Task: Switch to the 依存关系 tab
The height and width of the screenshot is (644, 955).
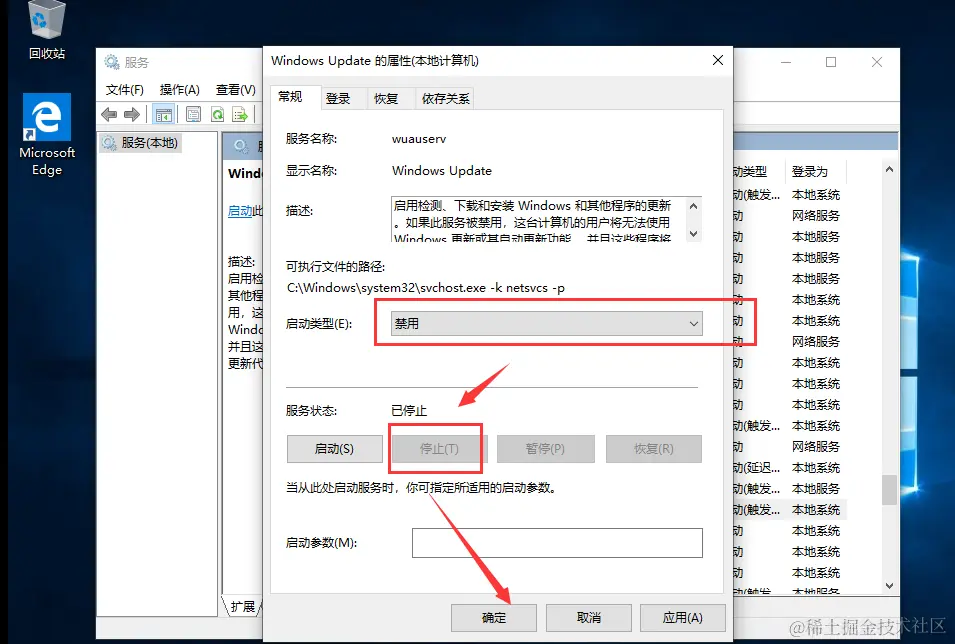Action: (x=445, y=99)
